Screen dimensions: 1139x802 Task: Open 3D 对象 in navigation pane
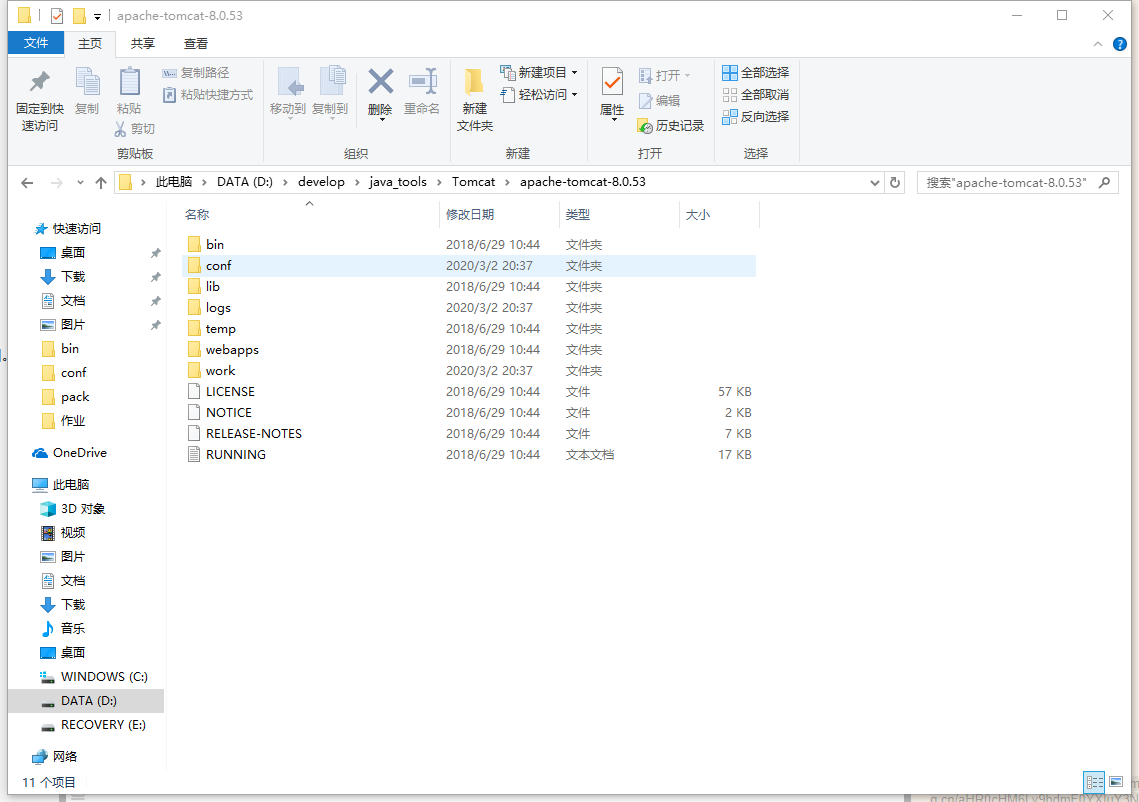point(73,509)
